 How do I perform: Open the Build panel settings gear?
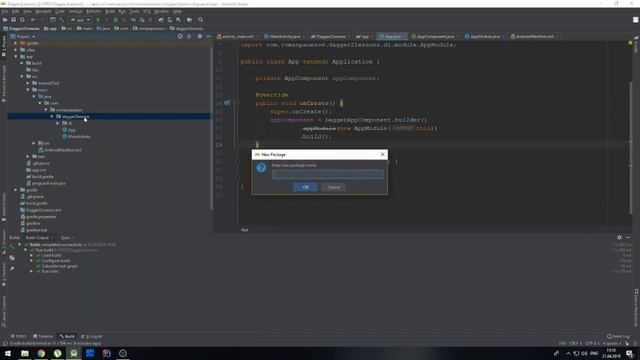coord(619,238)
